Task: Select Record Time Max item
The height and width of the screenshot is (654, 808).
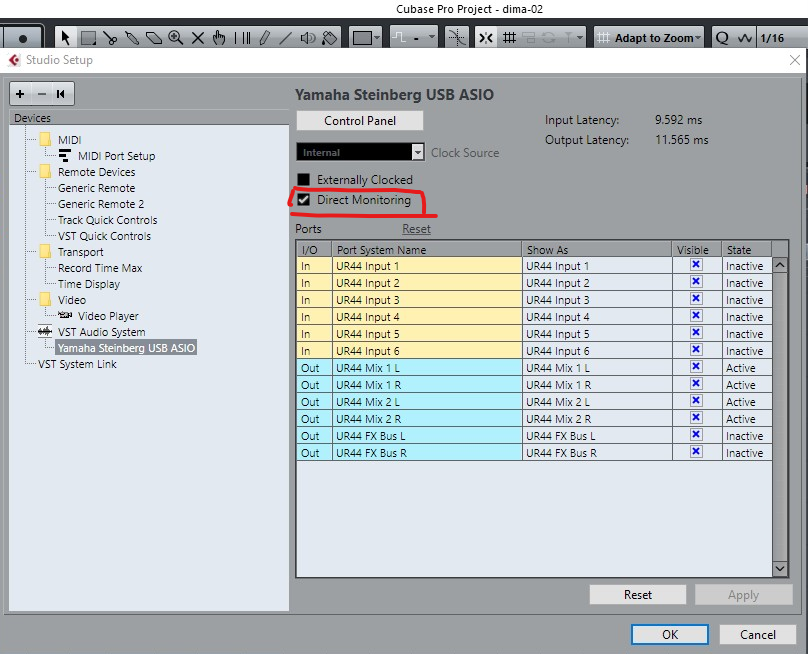Action: 100,267
